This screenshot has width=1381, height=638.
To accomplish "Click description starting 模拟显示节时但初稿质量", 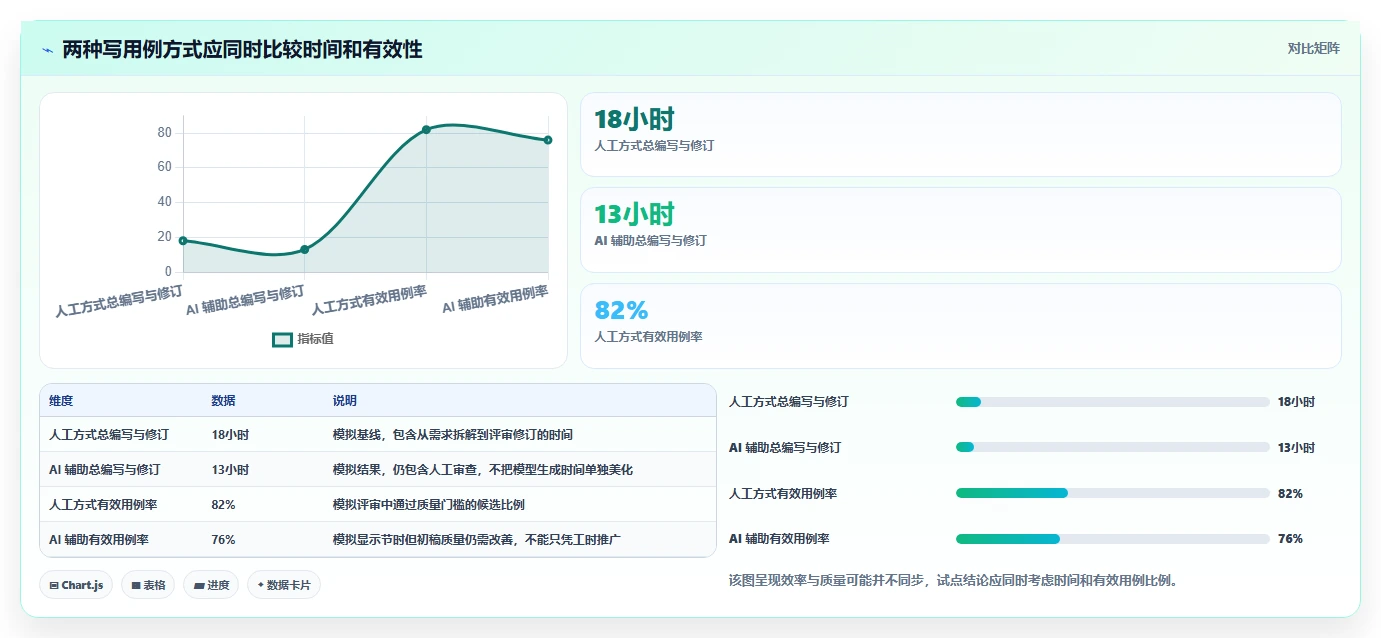I will (477, 539).
